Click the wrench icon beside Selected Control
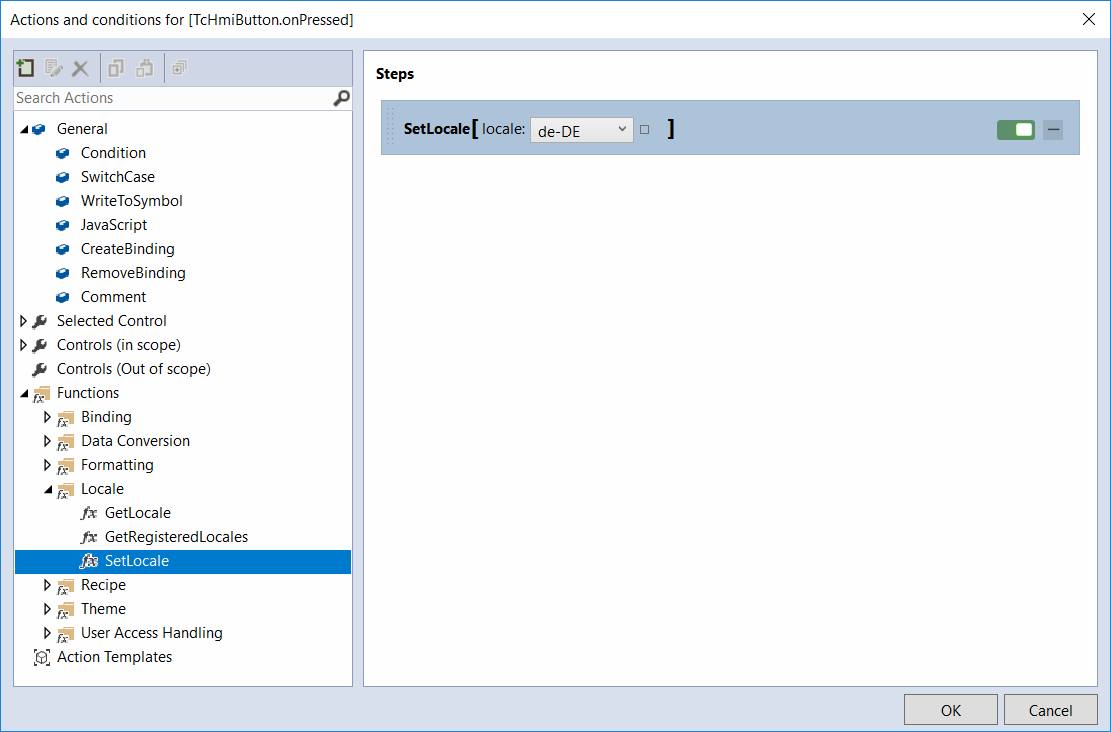Image resolution: width=1111 pixels, height=732 pixels. tap(40, 322)
